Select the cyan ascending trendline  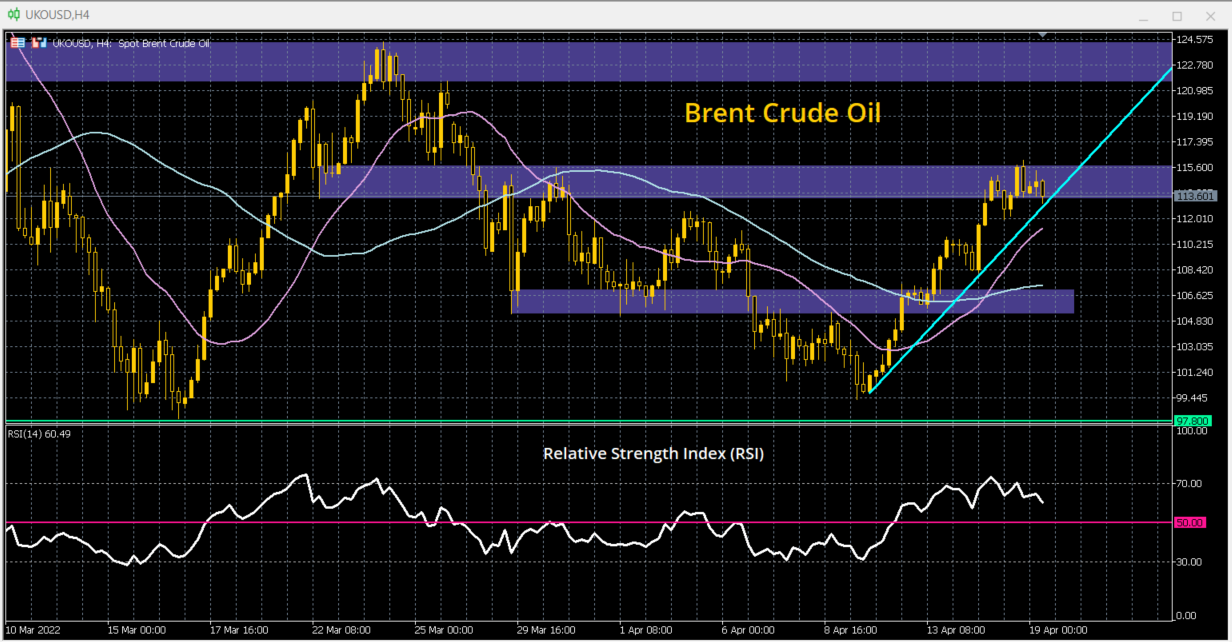click(1020, 229)
